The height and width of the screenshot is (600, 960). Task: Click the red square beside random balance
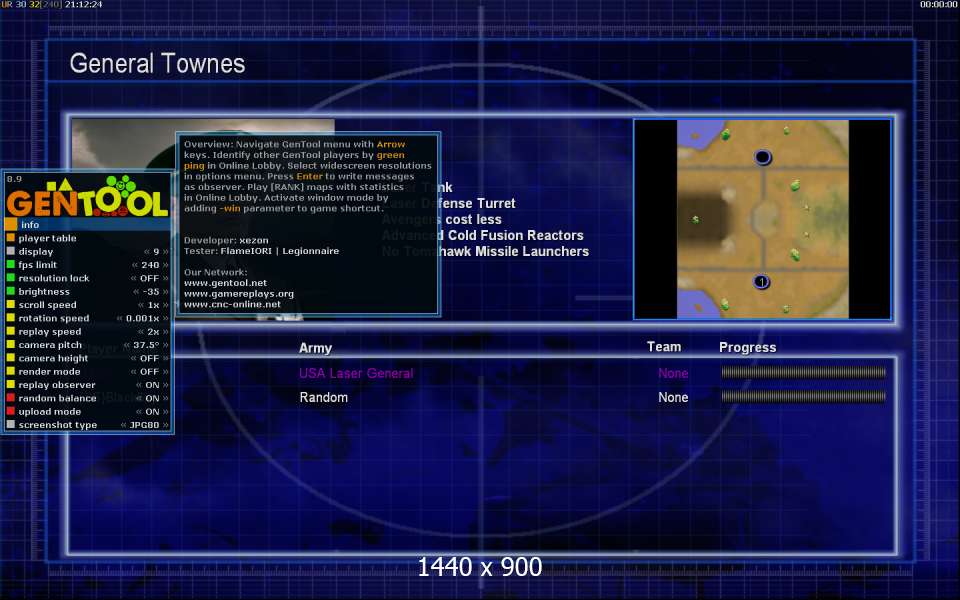pyautogui.click(x=10, y=398)
